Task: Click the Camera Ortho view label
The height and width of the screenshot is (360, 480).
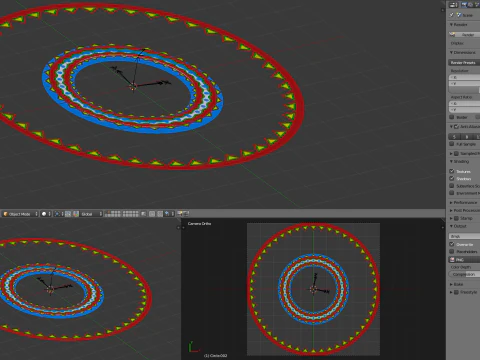Action: (x=199, y=223)
